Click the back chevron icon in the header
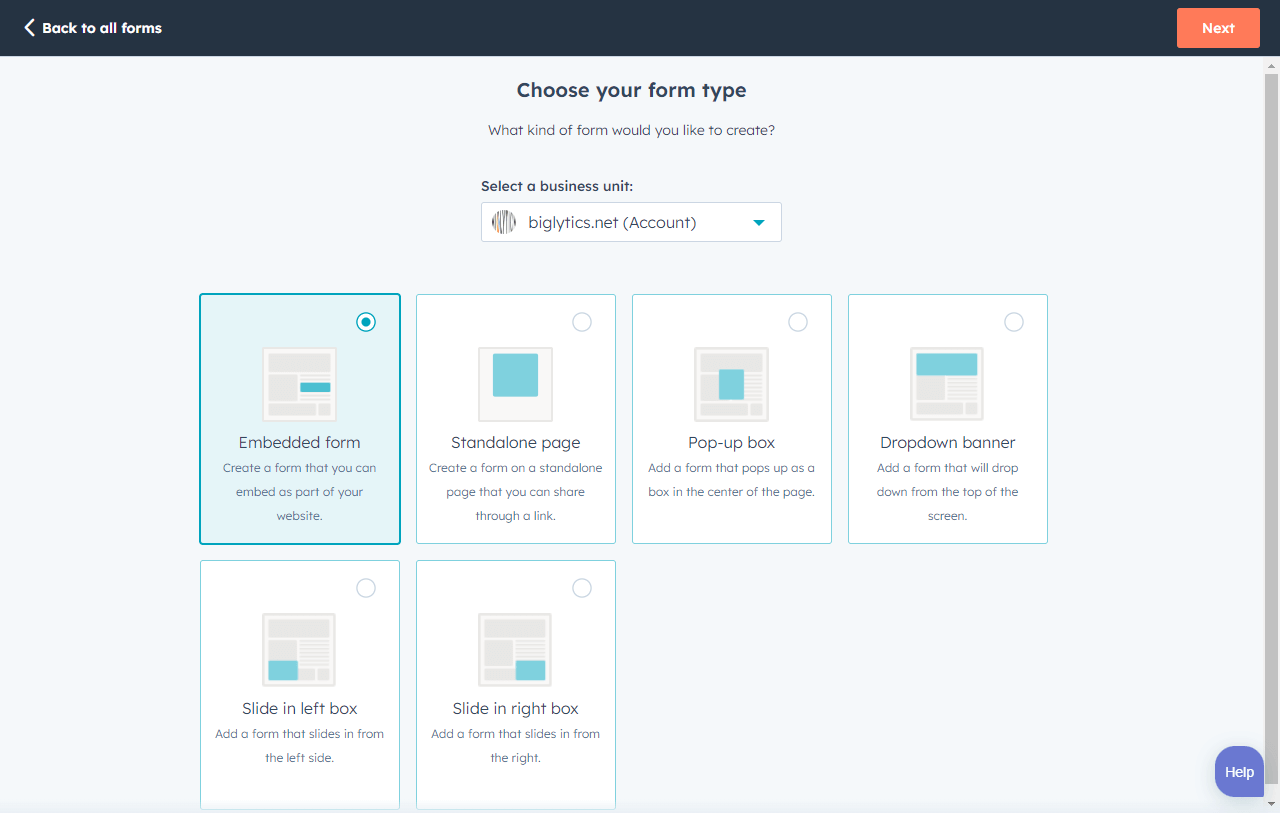 27,27
